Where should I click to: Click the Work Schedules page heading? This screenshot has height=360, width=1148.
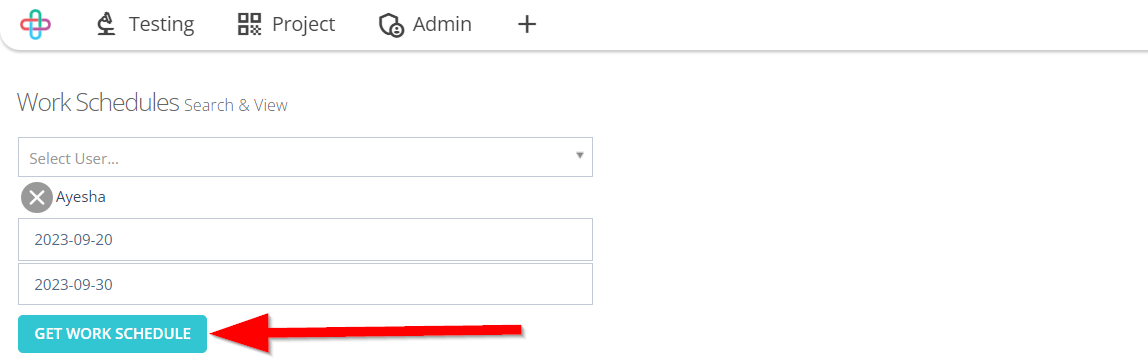pos(98,102)
